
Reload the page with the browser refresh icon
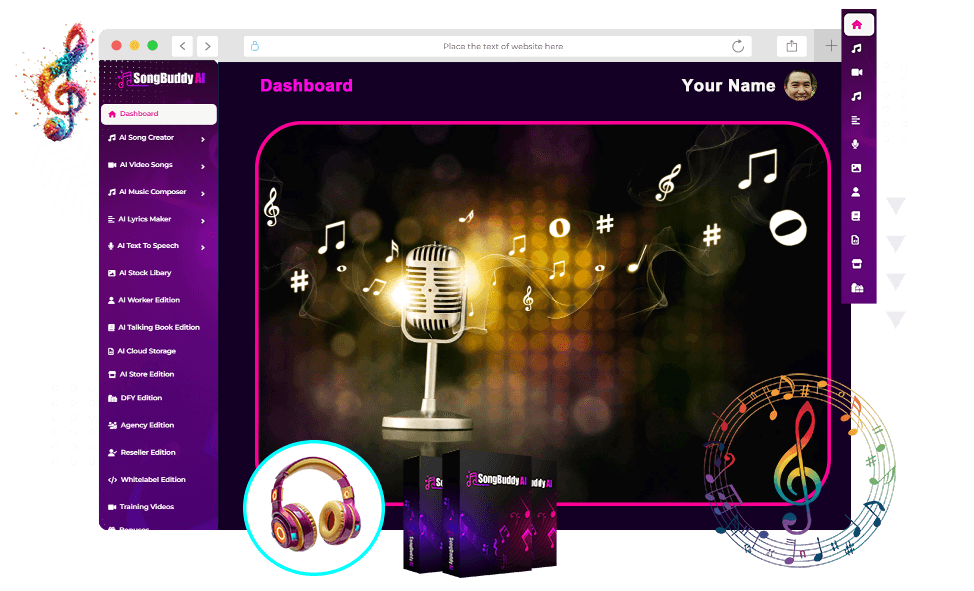(738, 46)
